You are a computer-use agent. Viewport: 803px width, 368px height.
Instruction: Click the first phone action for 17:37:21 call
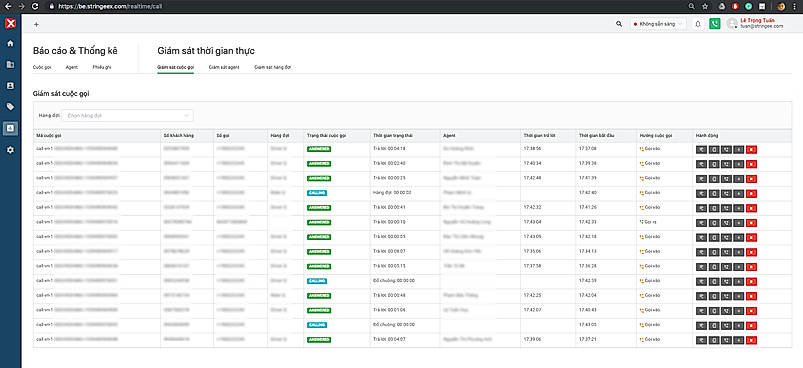pyautogui.click(x=702, y=340)
